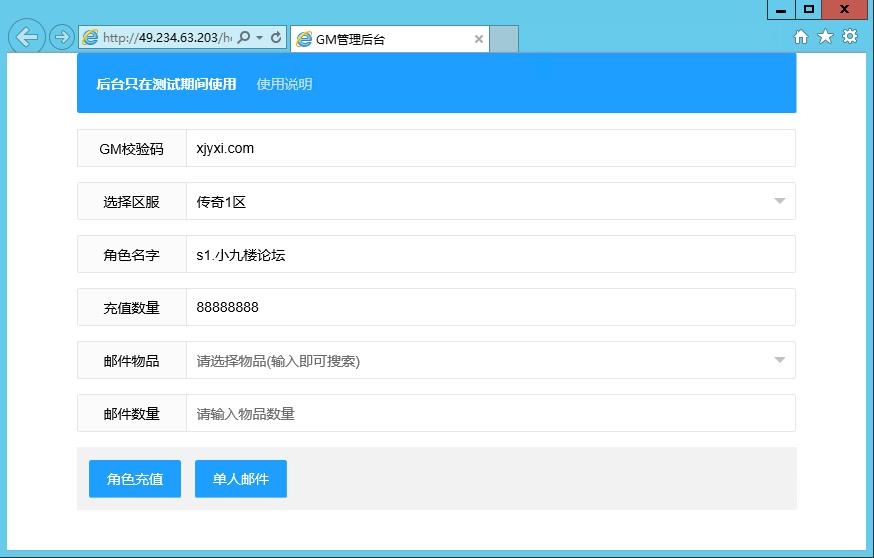Focus the 角色名字 text field
Viewport: 874px width, 558px height.
(x=490, y=254)
